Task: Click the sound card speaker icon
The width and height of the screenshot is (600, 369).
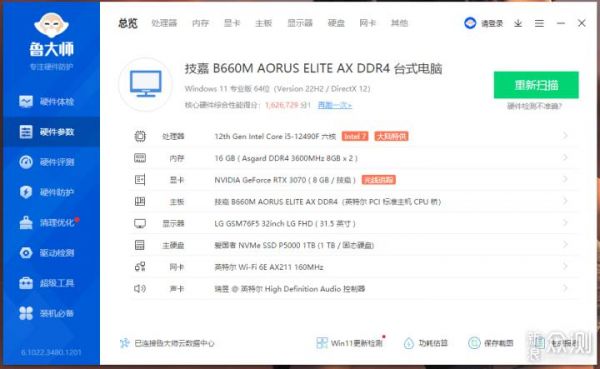Action: coord(140,289)
